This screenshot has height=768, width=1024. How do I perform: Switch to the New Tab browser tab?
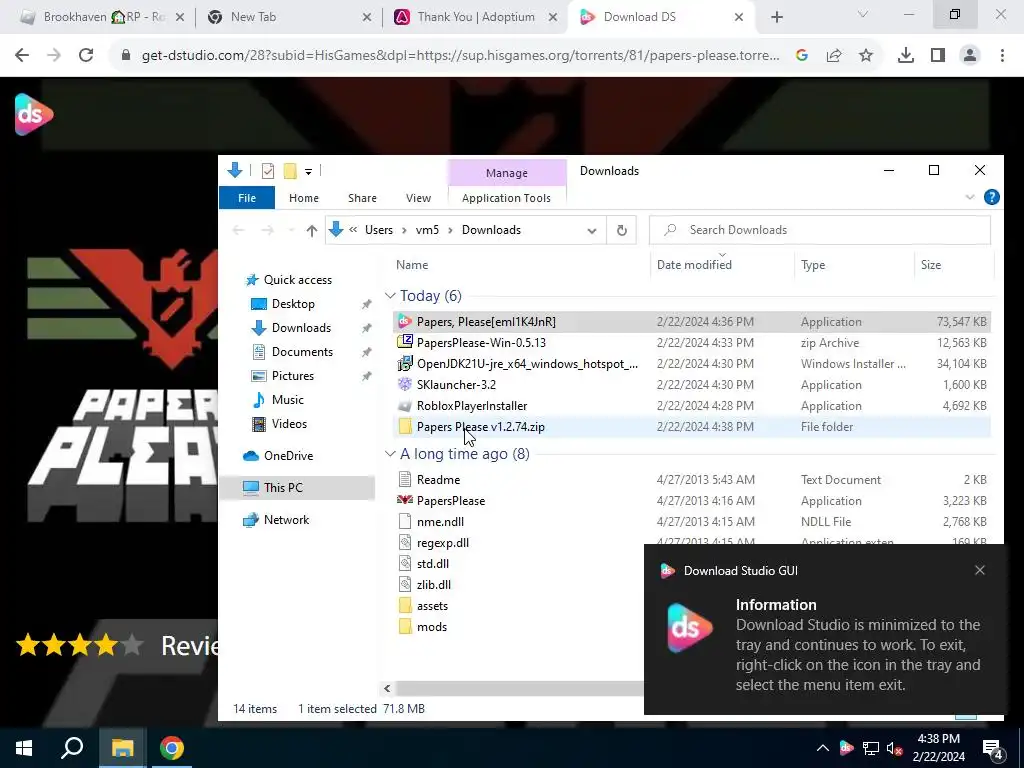(x=289, y=17)
